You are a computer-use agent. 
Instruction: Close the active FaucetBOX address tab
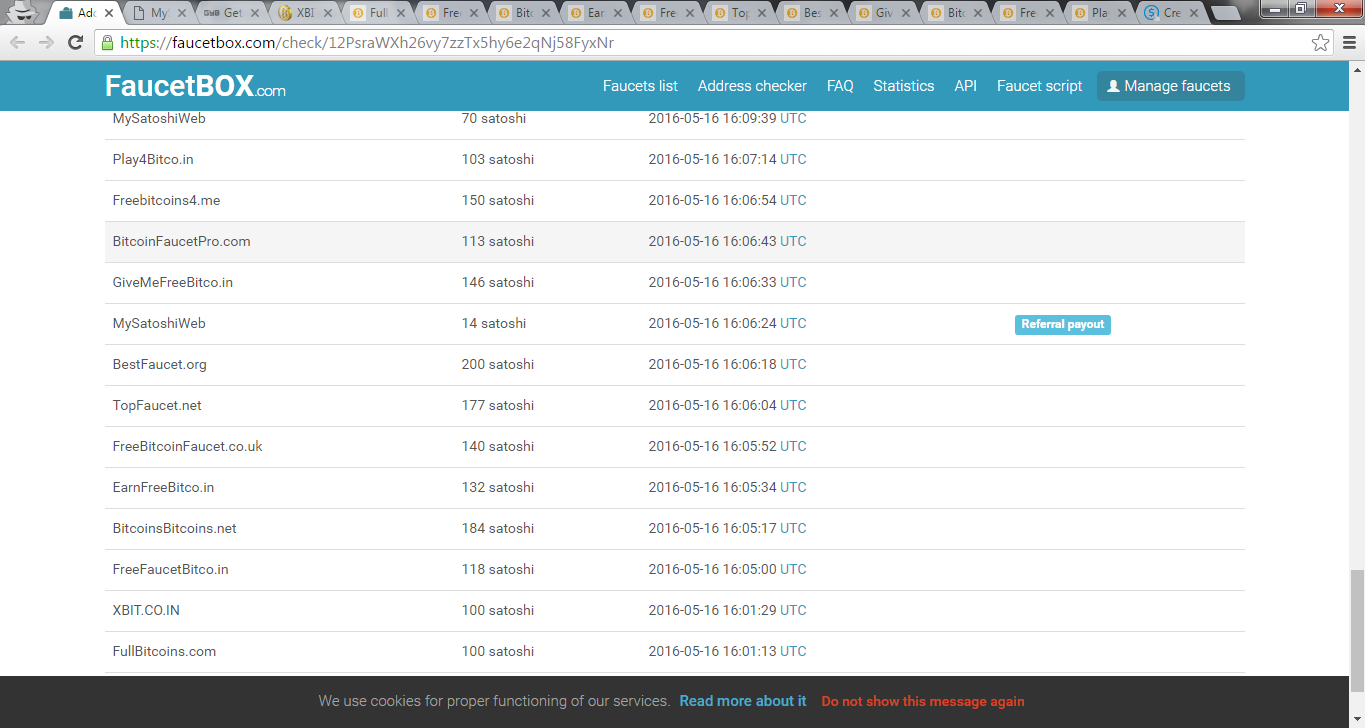(111, 13)
